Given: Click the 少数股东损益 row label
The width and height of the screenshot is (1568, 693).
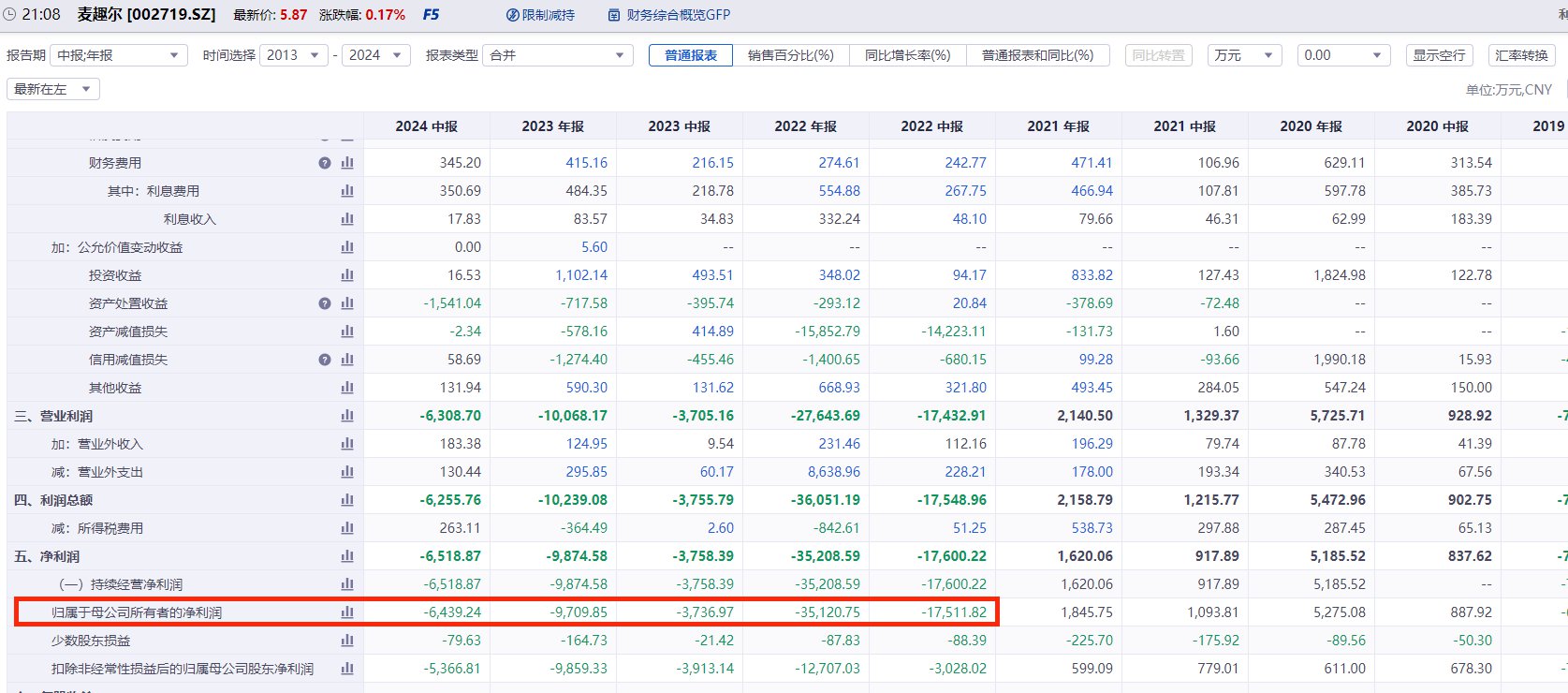Looking at the screenshot, I should coord(91,641).
